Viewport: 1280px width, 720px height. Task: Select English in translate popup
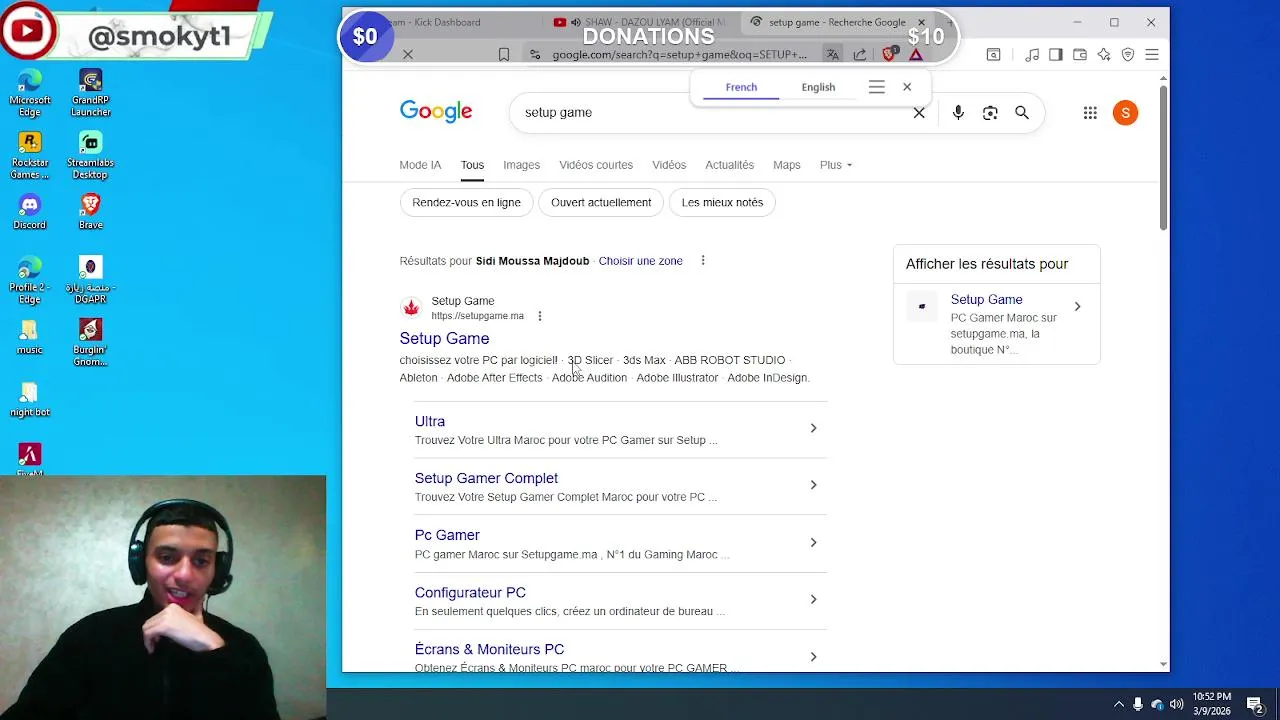click(818, 87)
